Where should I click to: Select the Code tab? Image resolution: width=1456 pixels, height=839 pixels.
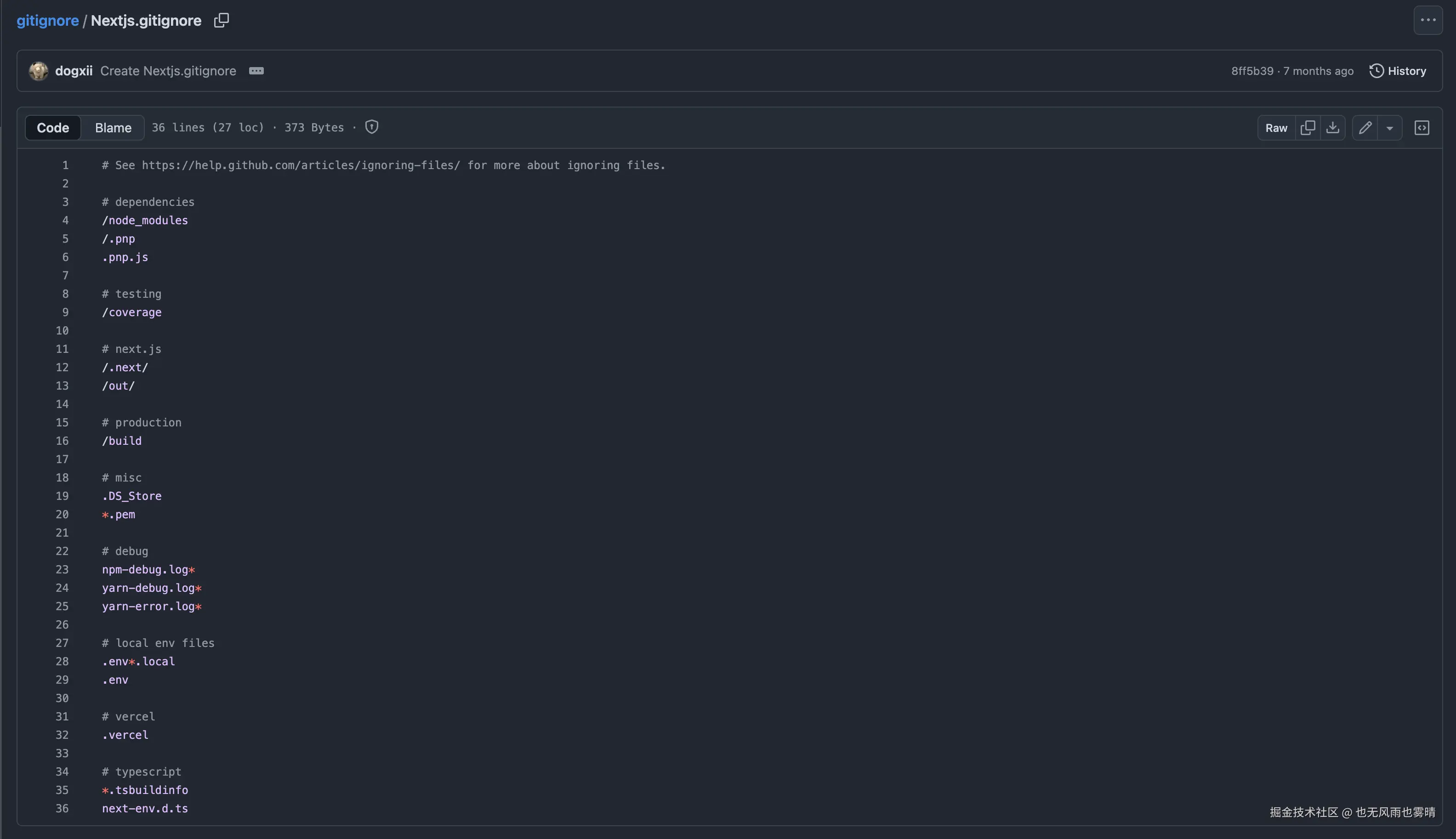[x=53, y=128]
